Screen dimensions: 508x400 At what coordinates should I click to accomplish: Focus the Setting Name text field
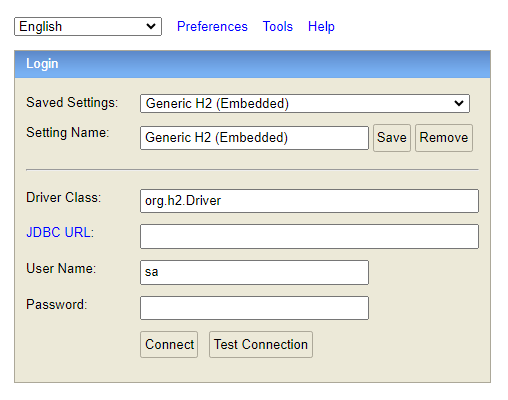(x=254, y=138)
